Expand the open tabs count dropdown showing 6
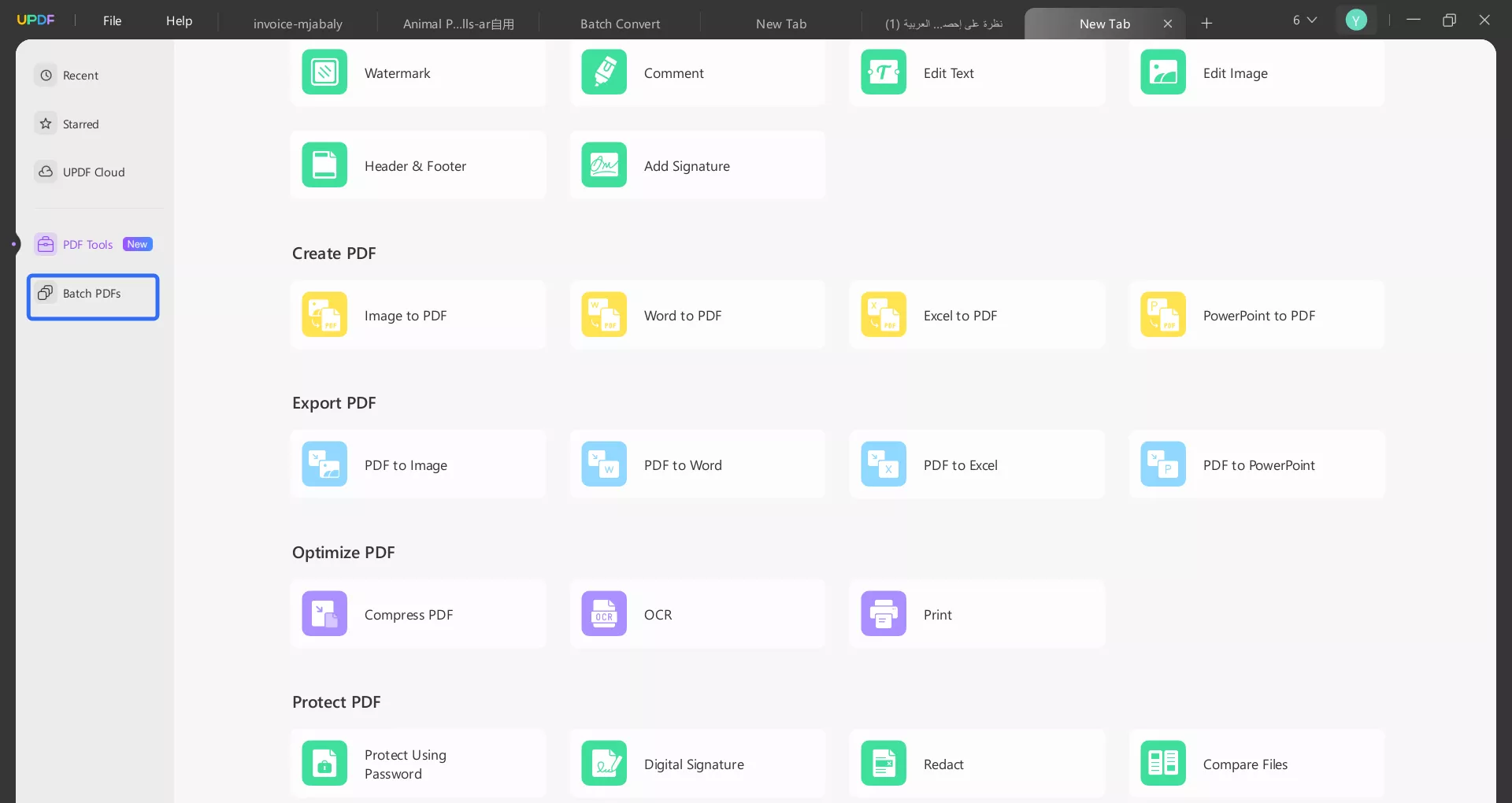 coord(1305,20)
